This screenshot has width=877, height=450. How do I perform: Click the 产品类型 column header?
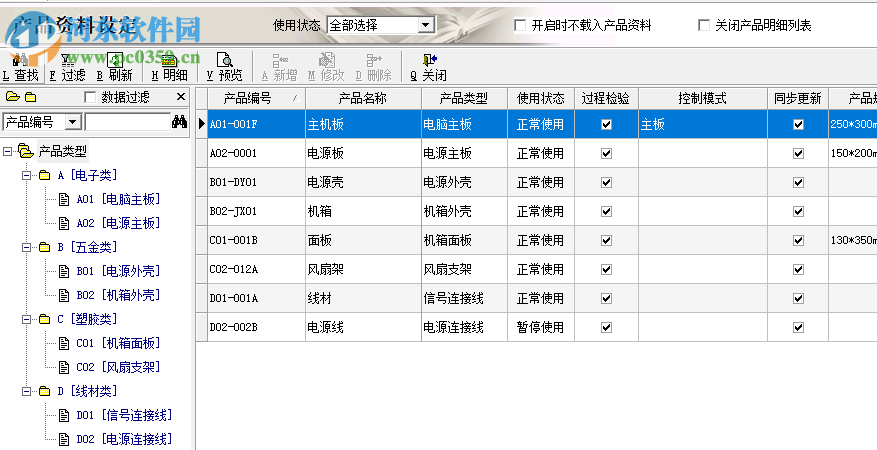pyautogui.click(x=464, y=98)
